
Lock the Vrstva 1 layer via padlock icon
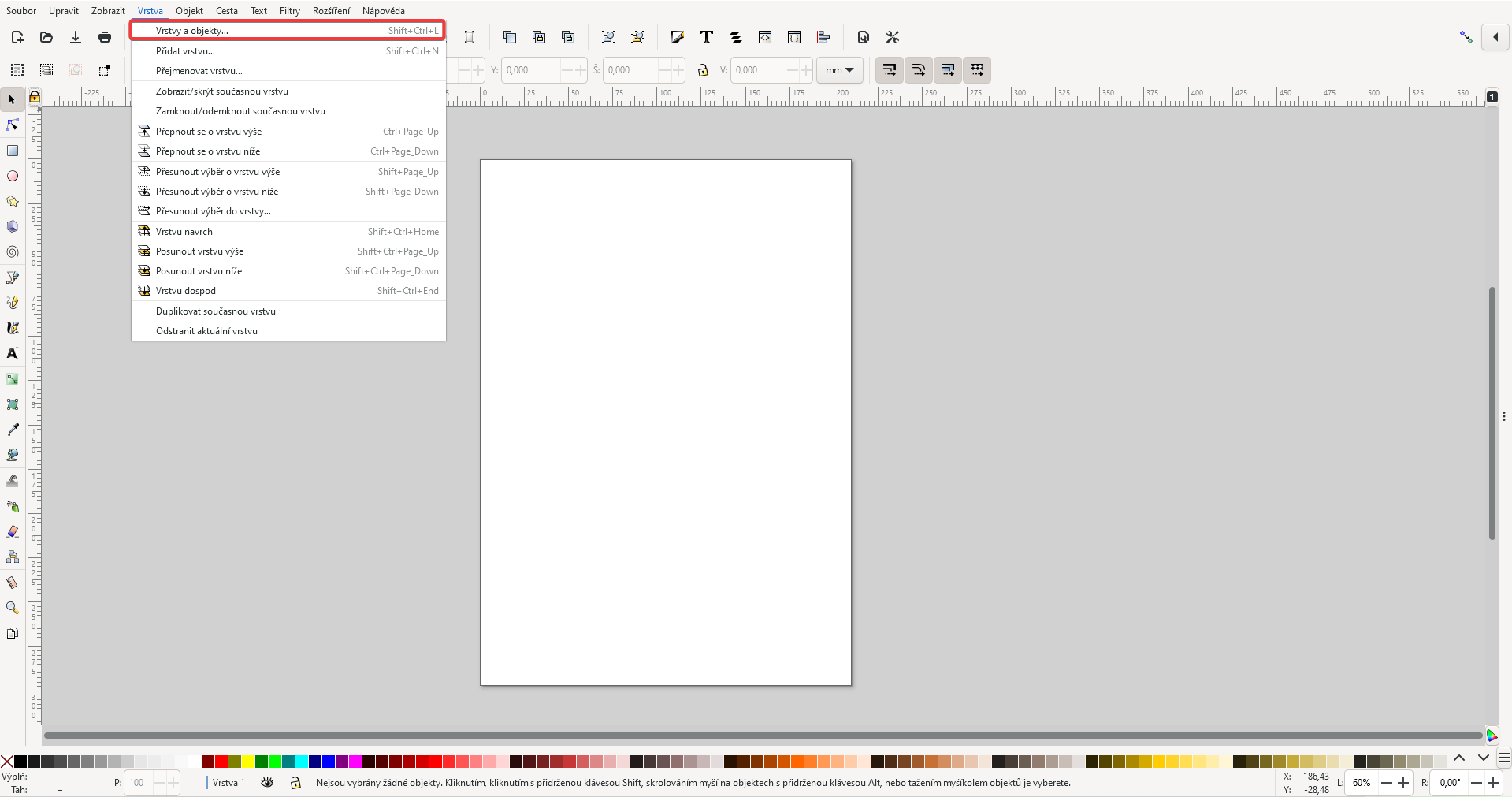(295, 783)
